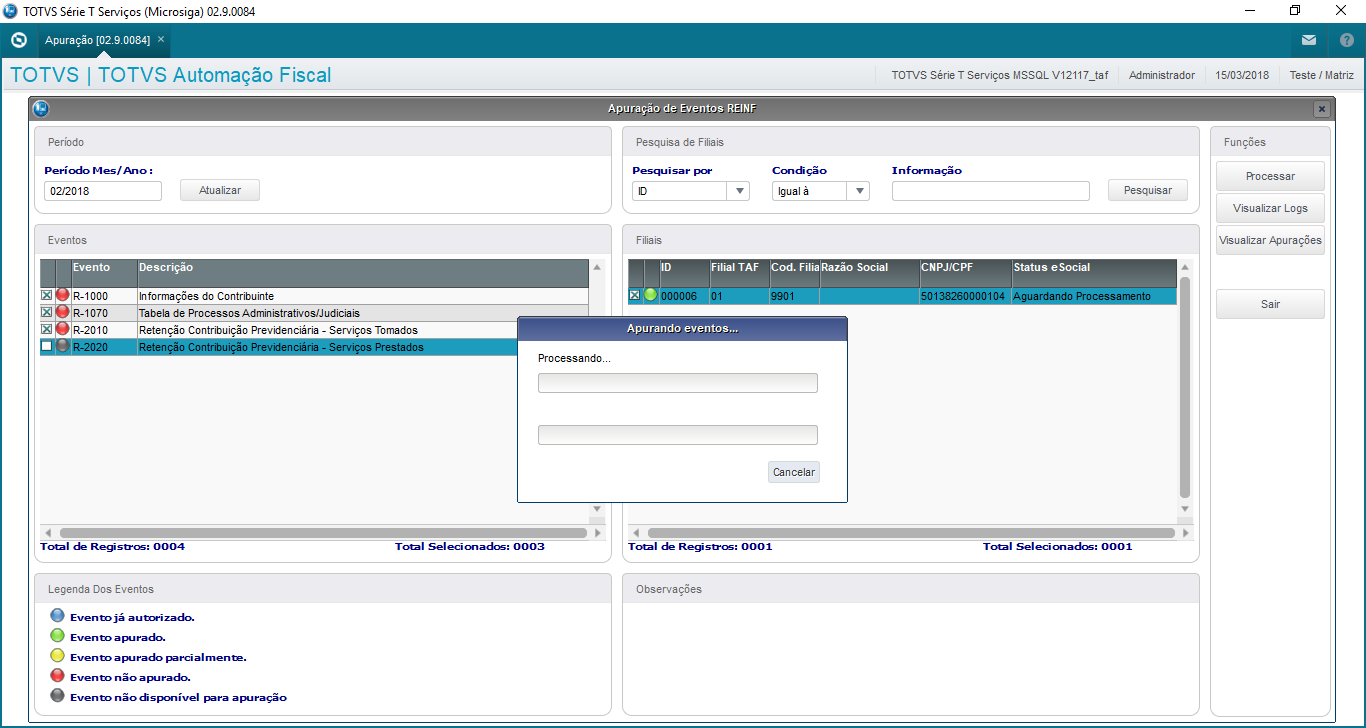Uncheck the R-1000 event checkbox

pyautogui.click(x=46, y=296)
